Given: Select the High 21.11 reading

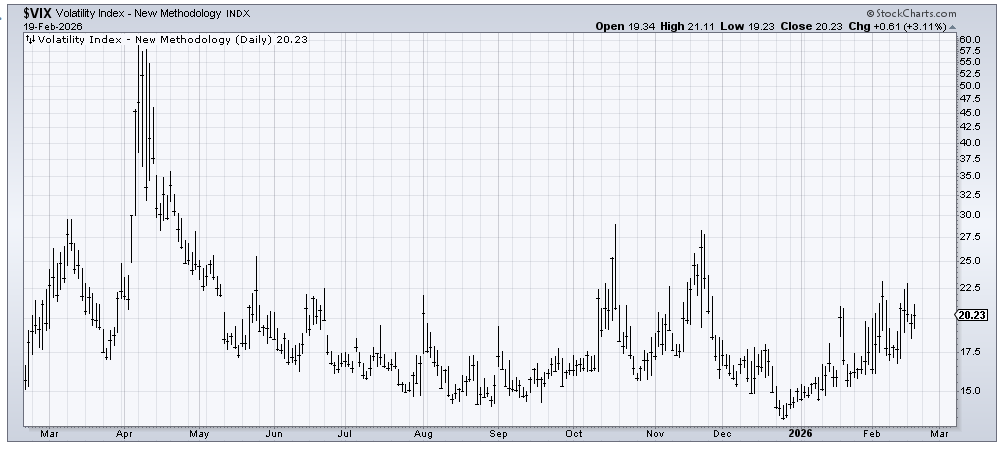Looking at the screenshot, I should [690, 26].
